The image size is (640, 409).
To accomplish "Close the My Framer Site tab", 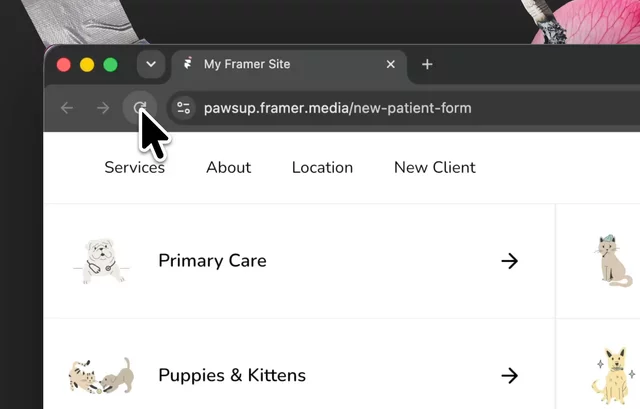I will (391, 64).
